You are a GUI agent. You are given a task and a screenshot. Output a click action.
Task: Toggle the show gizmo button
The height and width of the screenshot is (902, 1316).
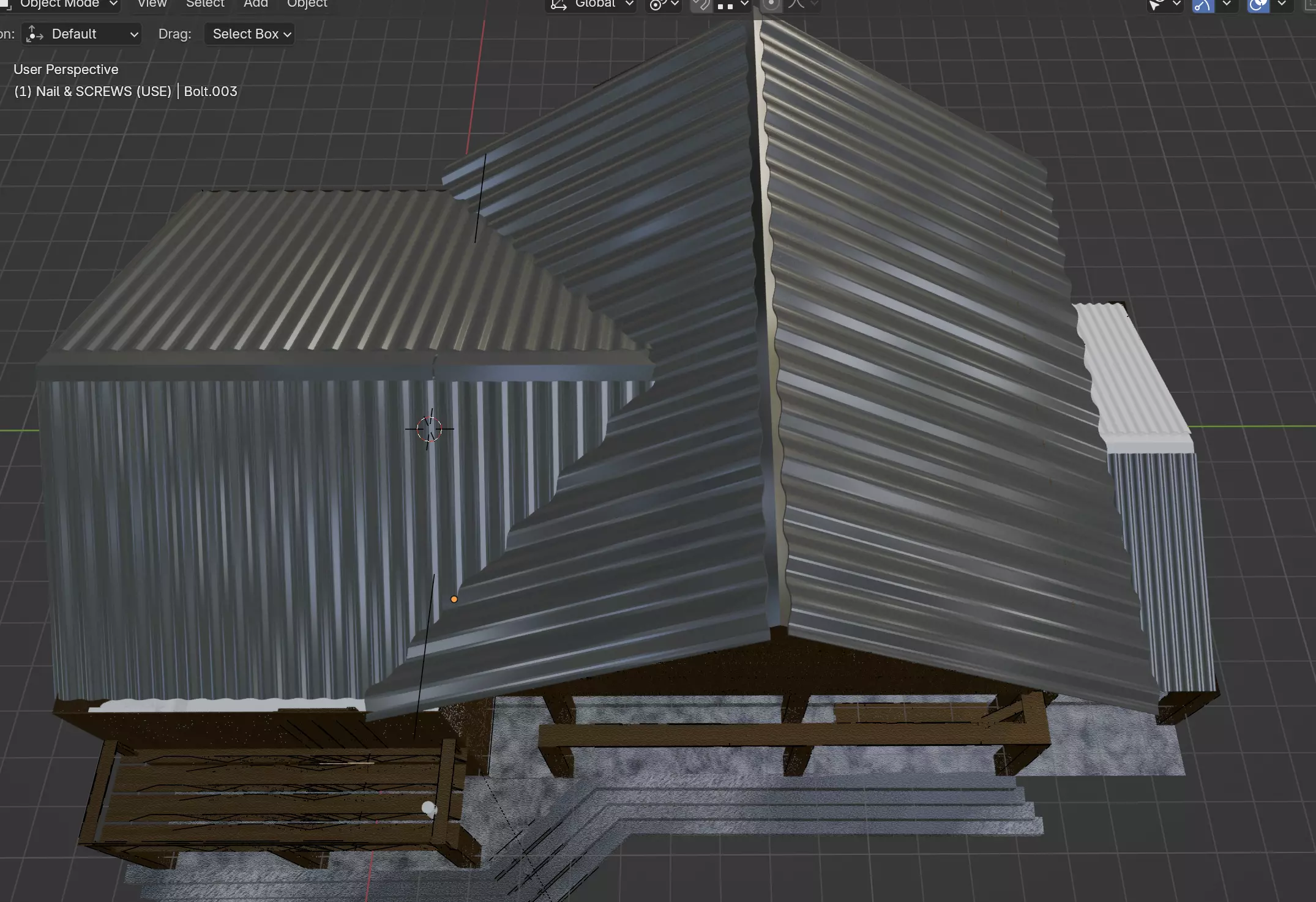click(1202, 5)
